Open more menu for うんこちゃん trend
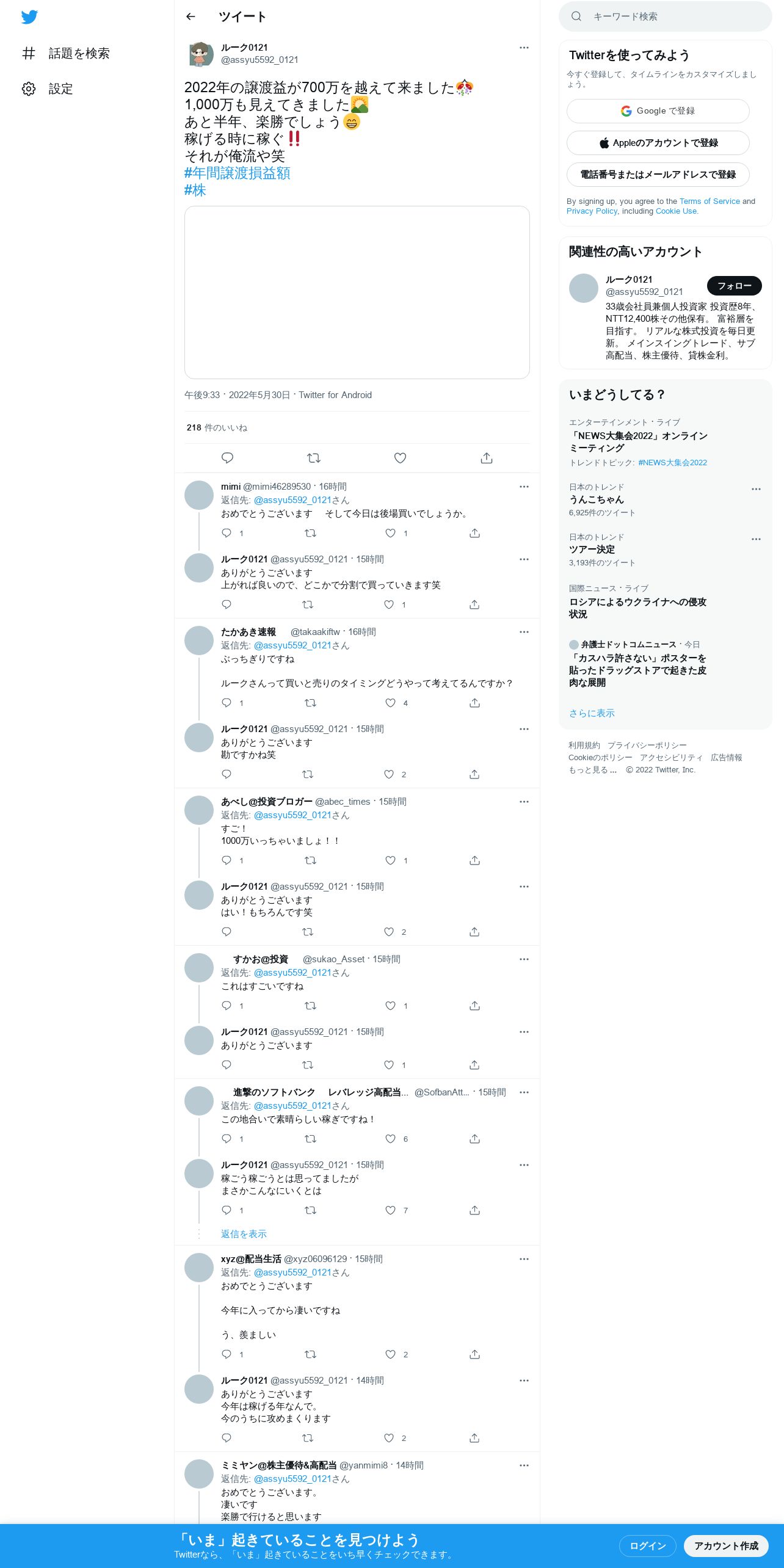Viewport: 784px width, 1568px height. [756, 489]
